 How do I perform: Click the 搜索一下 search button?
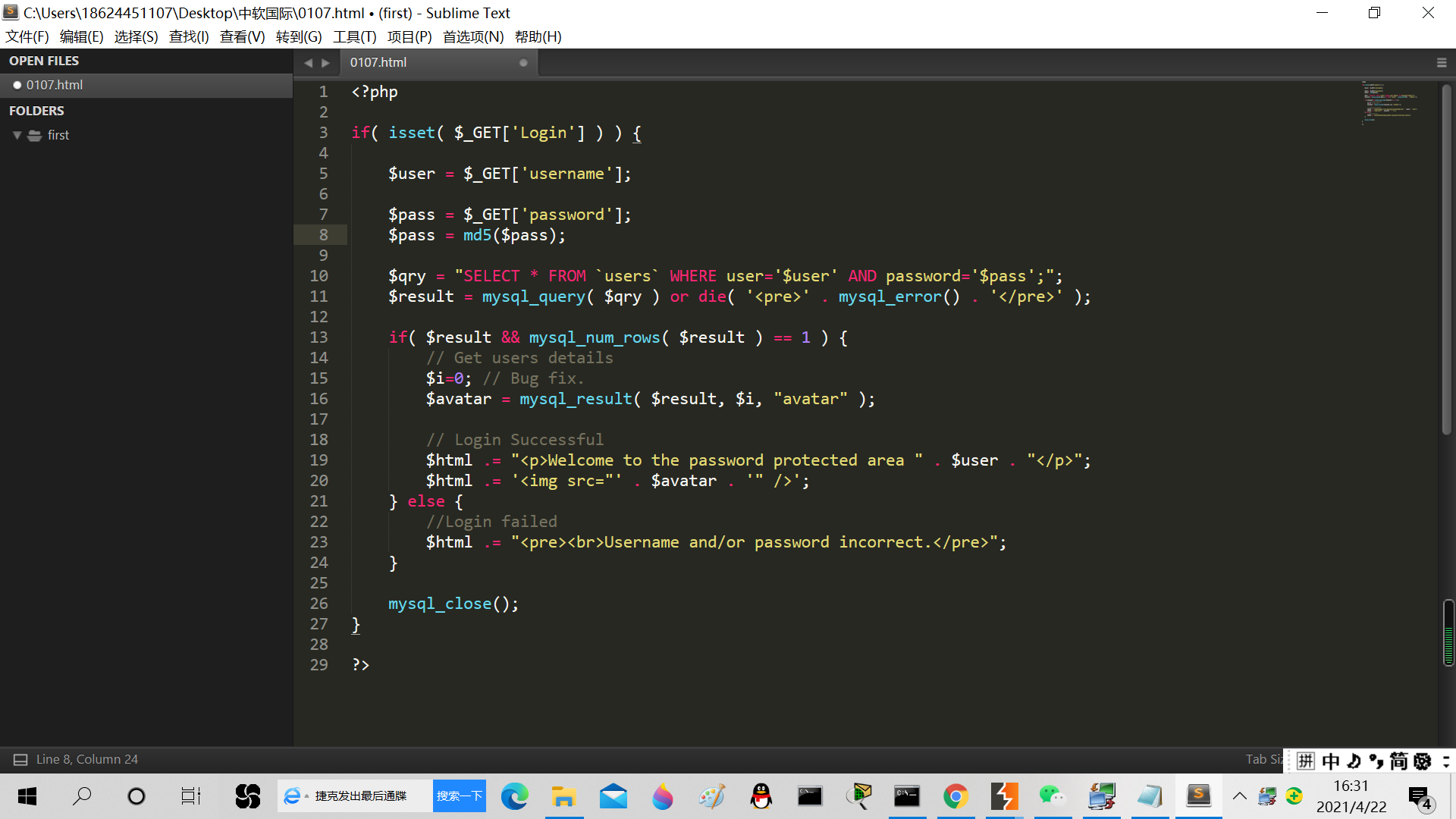[x=459, y=795]
